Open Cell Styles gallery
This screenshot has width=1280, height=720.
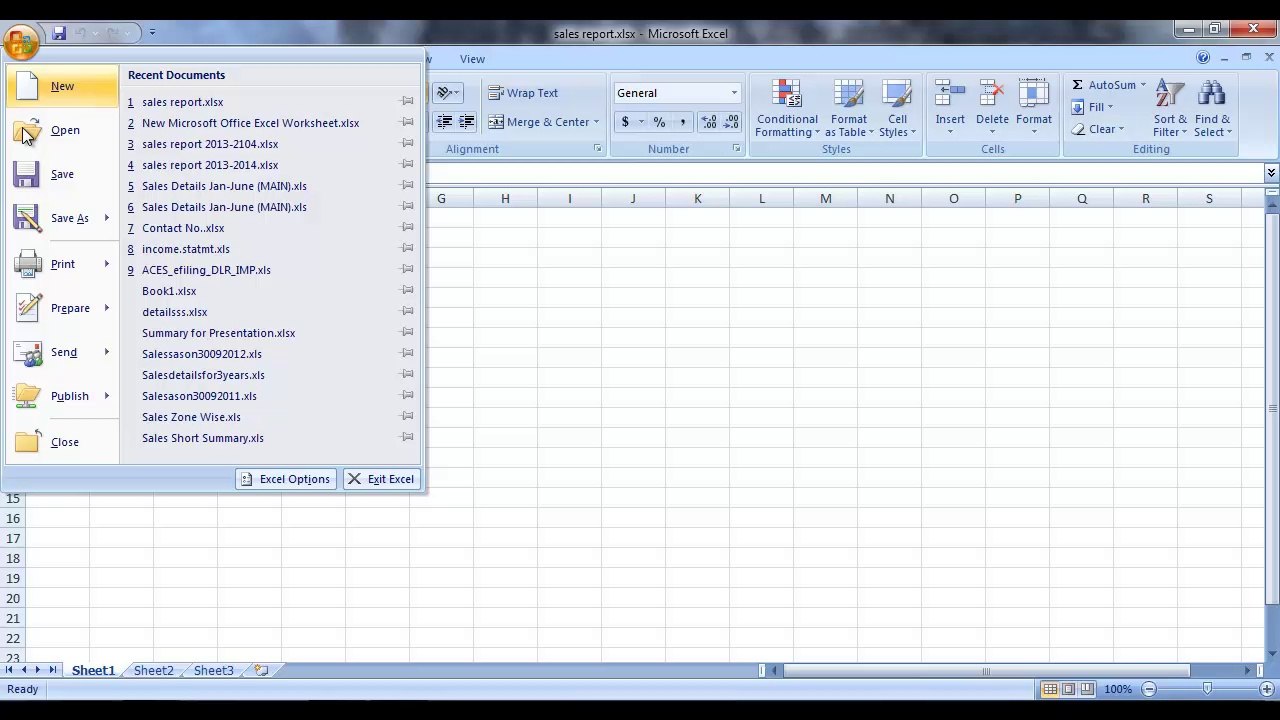coord(897,109)
